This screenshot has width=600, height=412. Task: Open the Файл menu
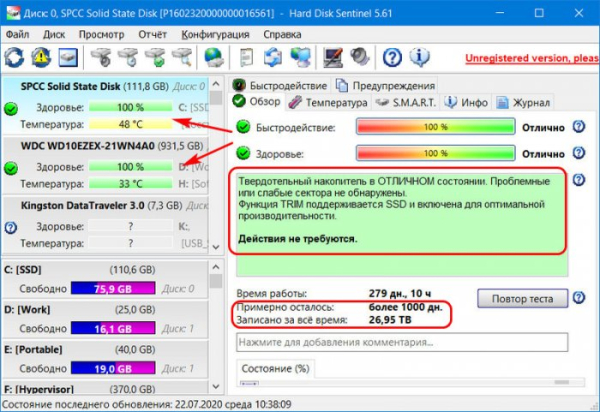coord(17,34)
